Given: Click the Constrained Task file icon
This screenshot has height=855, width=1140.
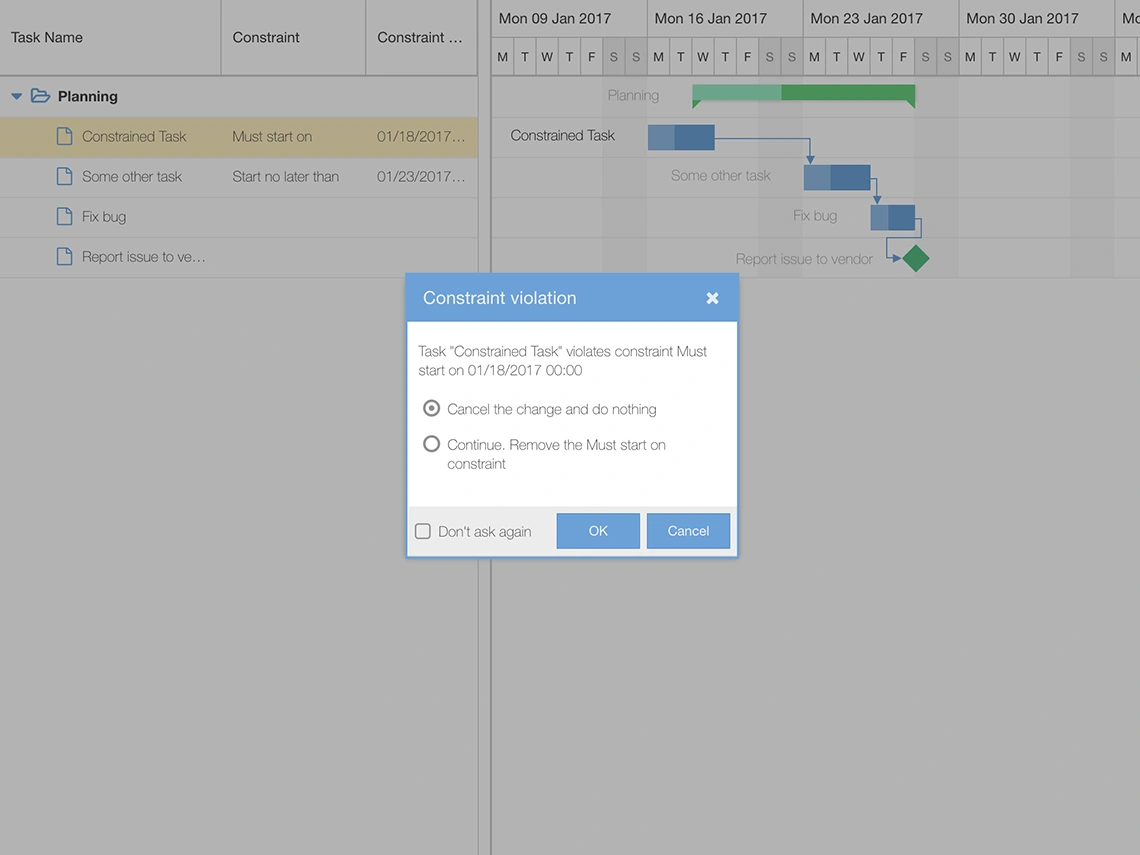Looking at the screenshot, I should click(65, 136).
